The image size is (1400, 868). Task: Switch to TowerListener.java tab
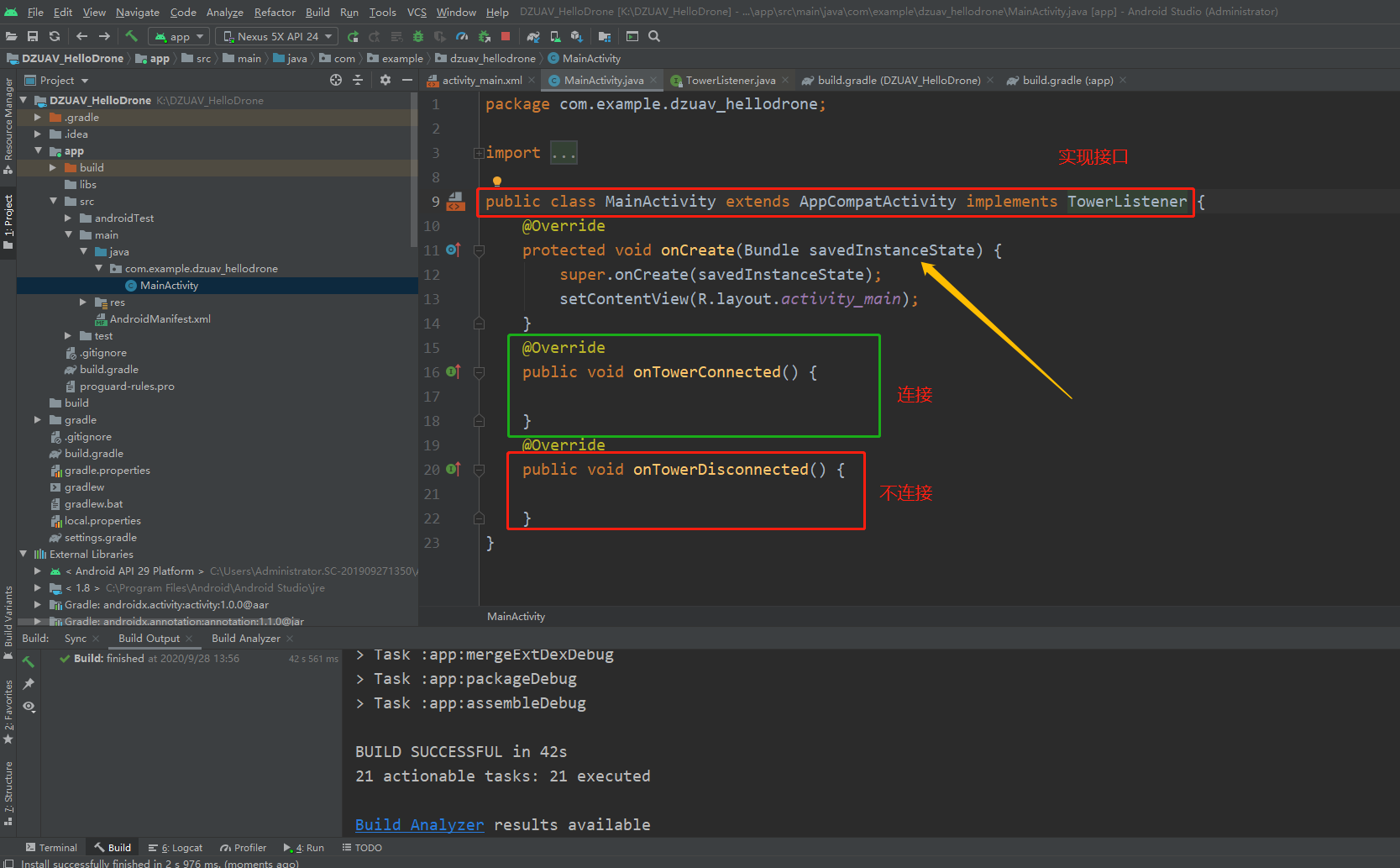[x=729, y=80]
